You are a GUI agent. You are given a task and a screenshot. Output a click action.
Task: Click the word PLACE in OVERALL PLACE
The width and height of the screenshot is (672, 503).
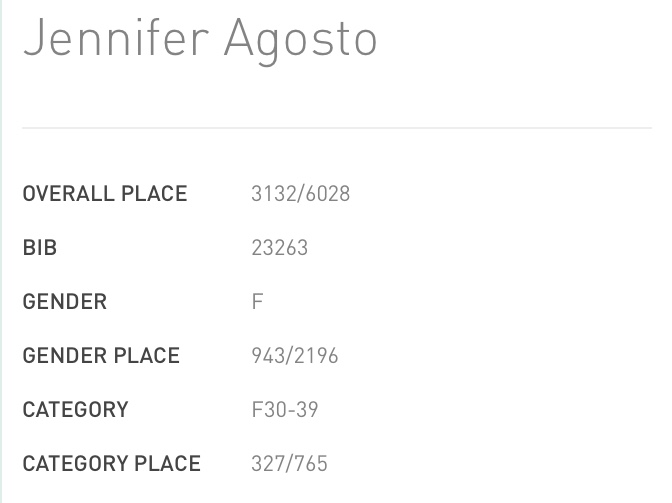[154, 194]
